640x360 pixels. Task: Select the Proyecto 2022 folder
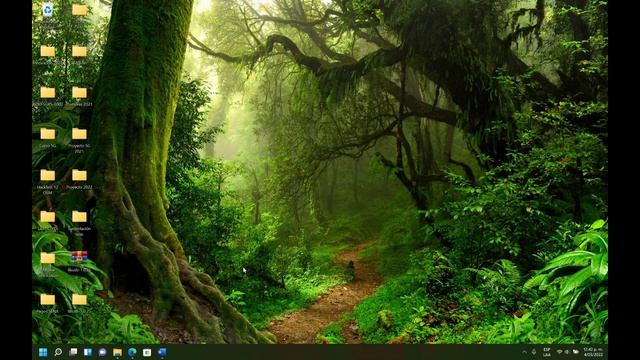tap(79, 179)
